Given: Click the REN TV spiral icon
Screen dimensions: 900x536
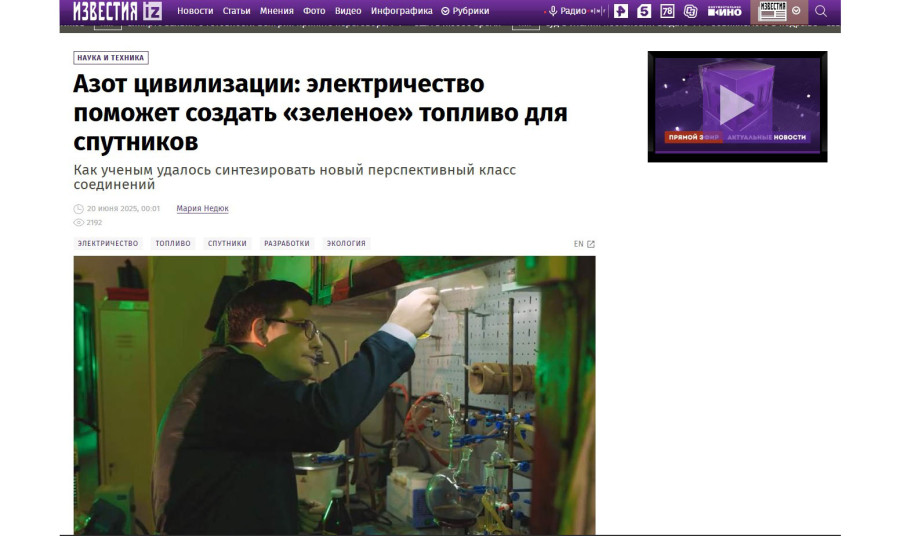Looking at the screenshot, I should 690,11.
